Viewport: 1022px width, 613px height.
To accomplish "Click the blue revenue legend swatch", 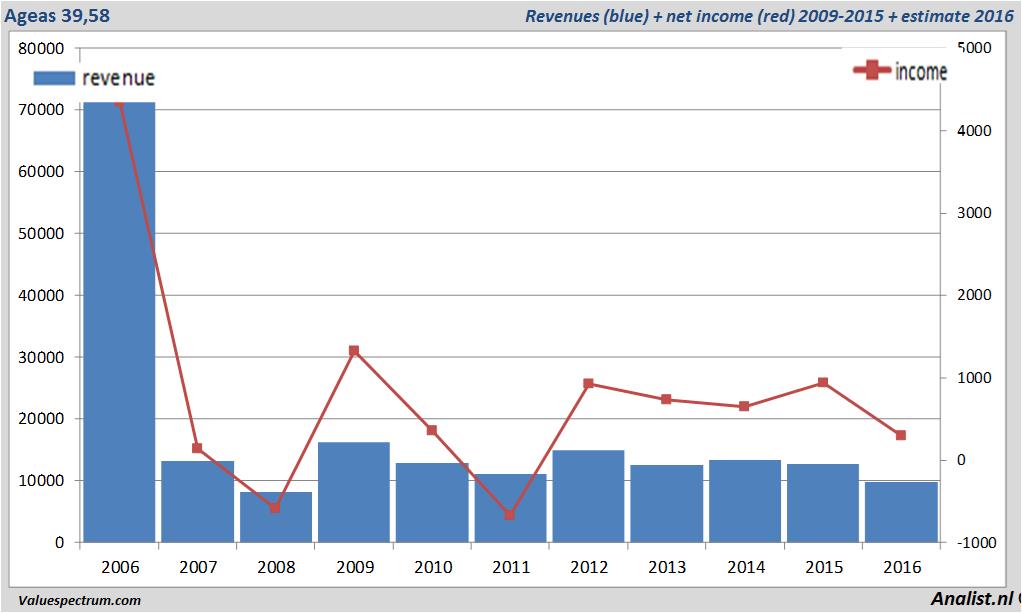I will click(x=54, y=78).
